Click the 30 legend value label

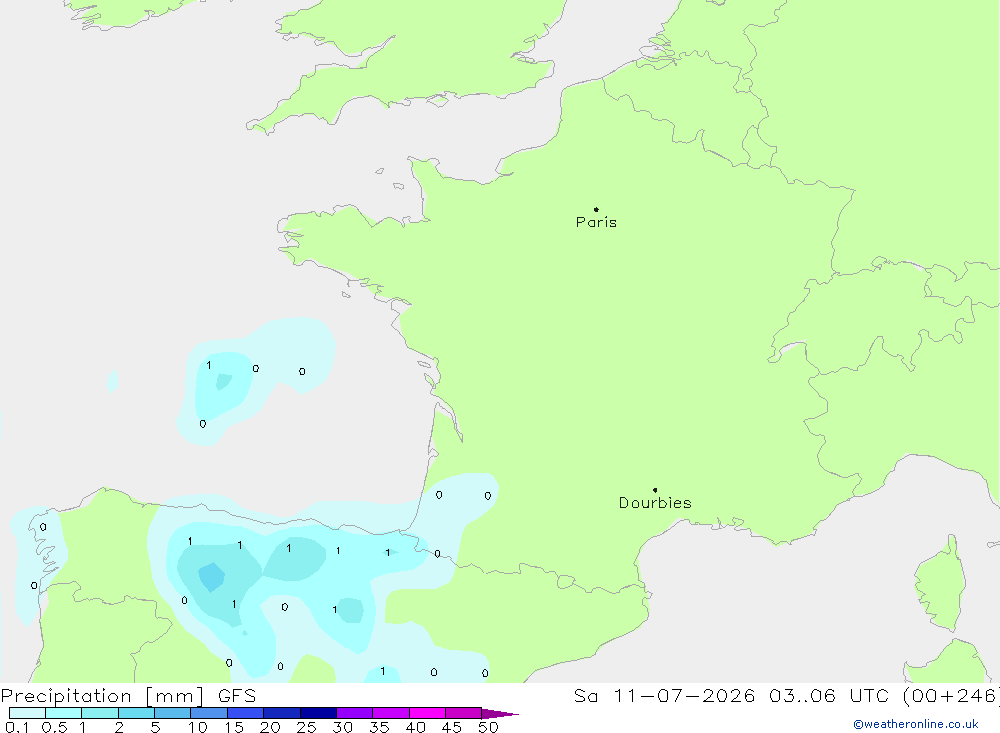(x=342, y=727)
